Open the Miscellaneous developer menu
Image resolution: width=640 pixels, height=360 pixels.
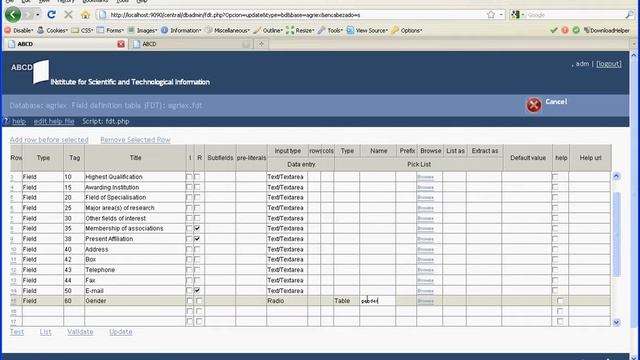(227, 30)
